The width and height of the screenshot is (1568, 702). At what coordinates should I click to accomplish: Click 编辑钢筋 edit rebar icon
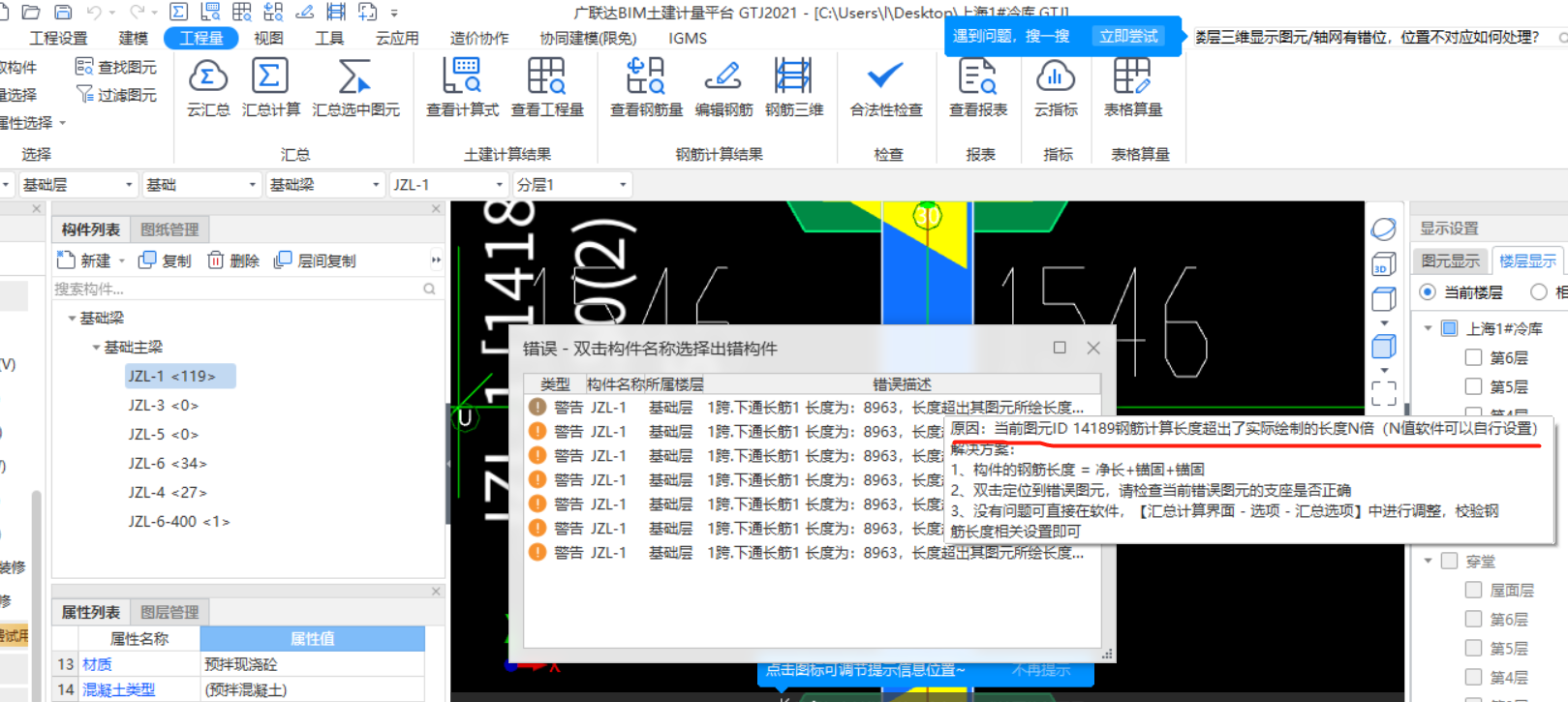pyautogui.click(x=723, y=76)
